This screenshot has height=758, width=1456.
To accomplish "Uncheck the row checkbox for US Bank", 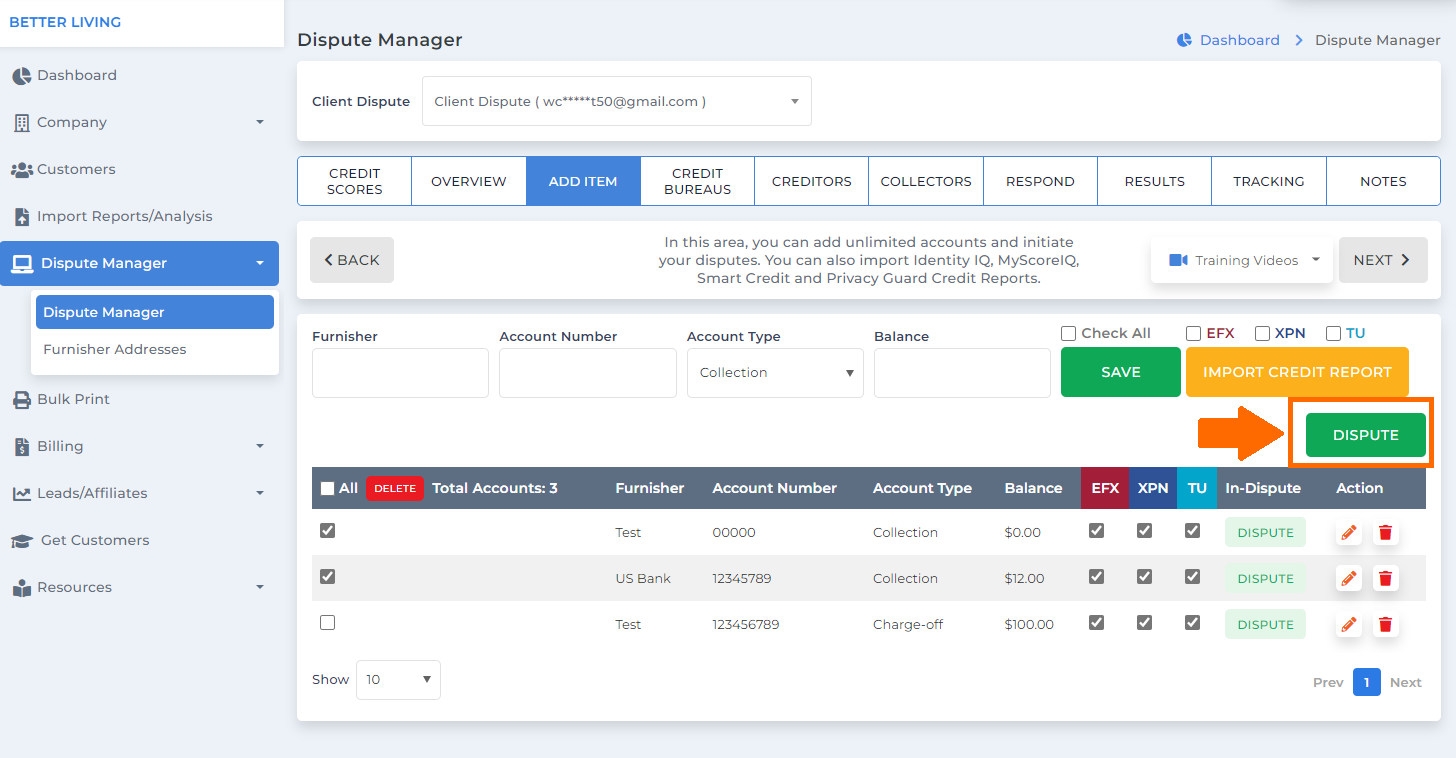I will tap(327, 577).
